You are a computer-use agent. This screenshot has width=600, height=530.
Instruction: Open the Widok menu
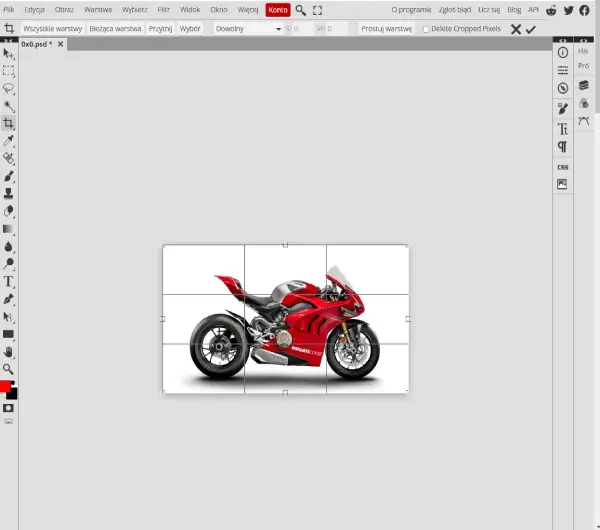click(190, 10)
